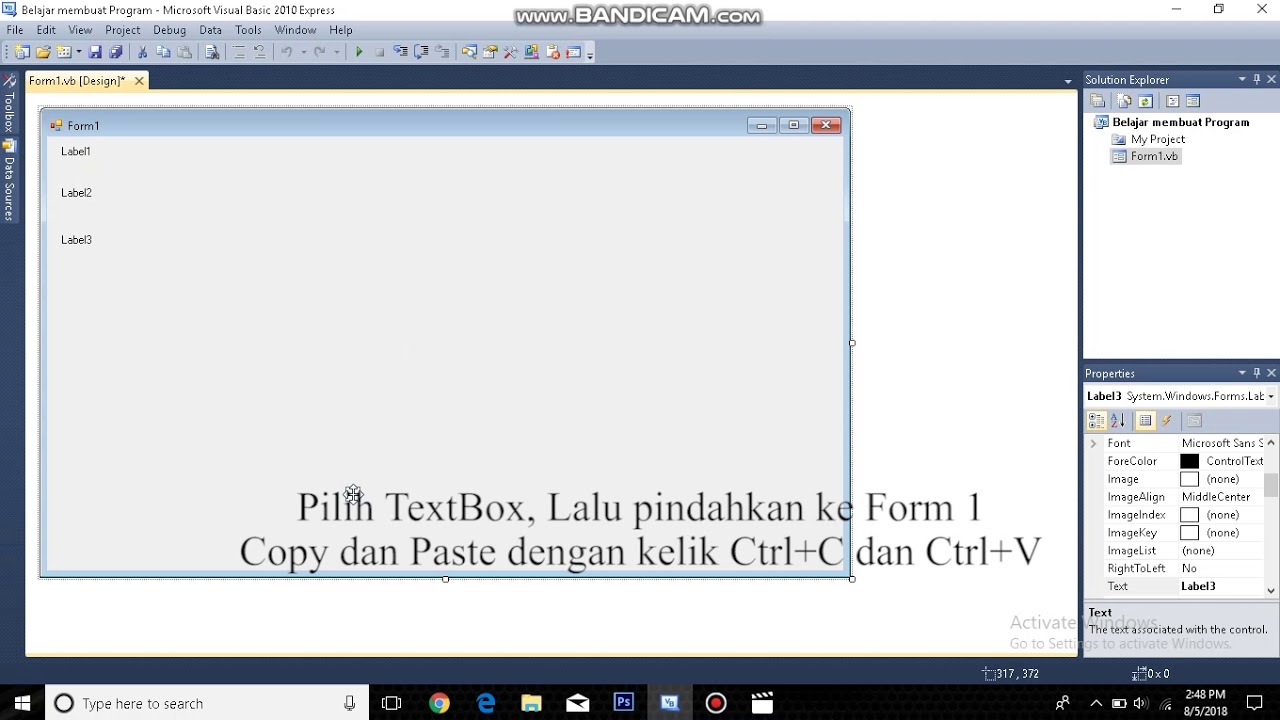Image resolution: width=1280 pixels, height=720 pixels.
Task: Open the Label3 object selector dropdown
Action: coord(1271,396)
